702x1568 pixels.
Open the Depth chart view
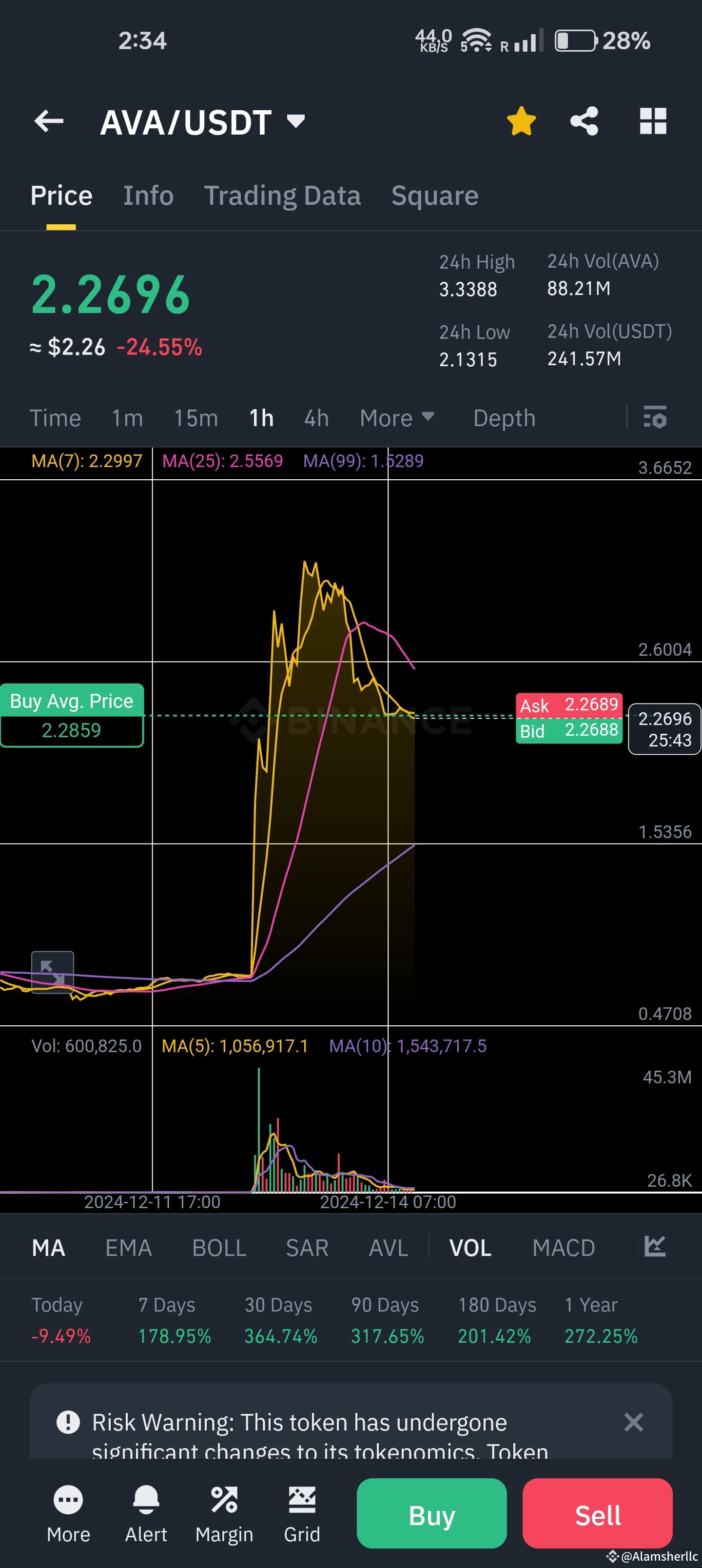[x=505, y=418]
